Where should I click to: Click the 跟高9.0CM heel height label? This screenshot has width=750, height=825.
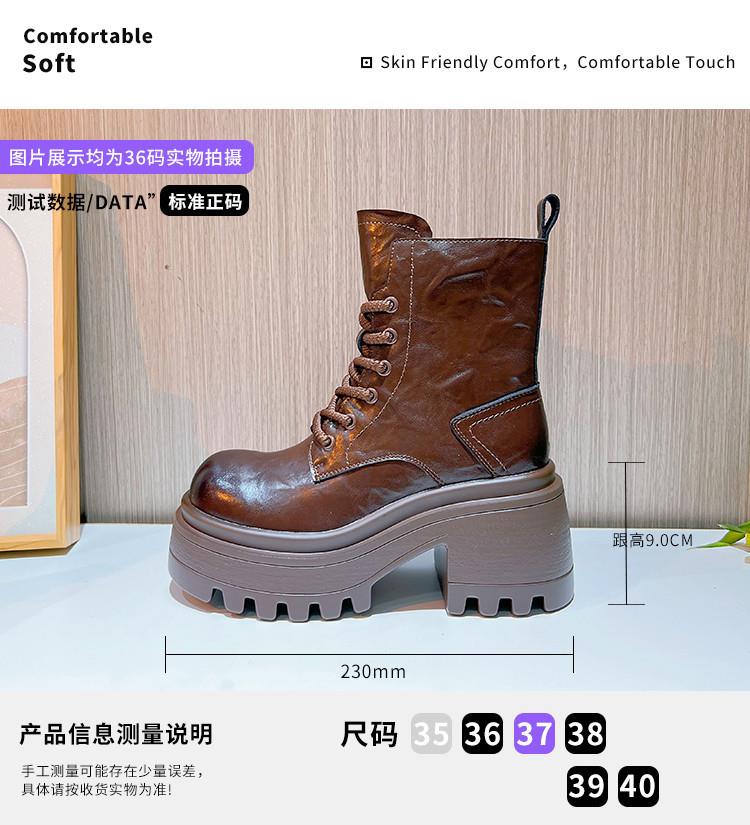point(653,540)
